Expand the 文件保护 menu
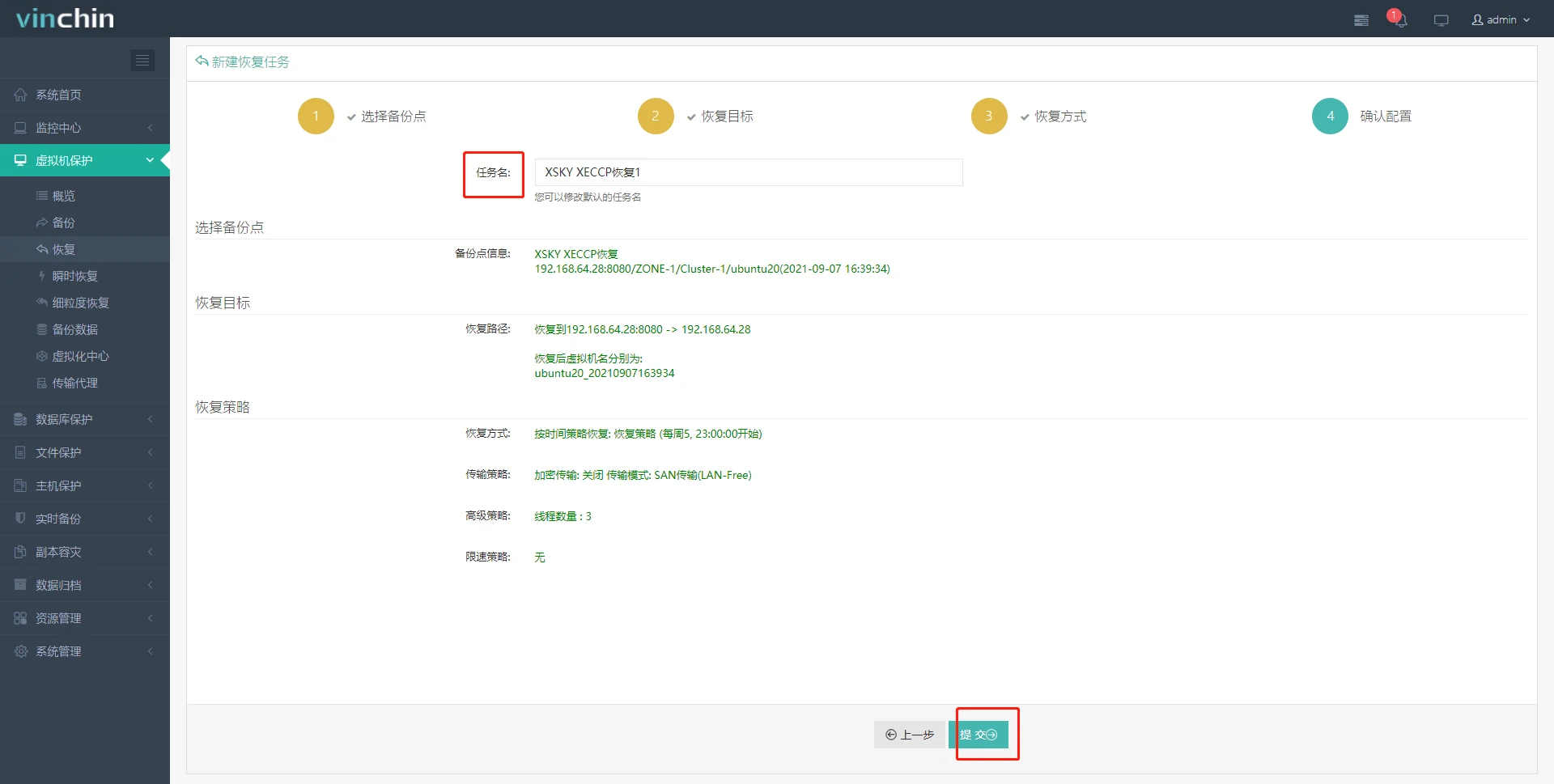The height and width of the screenshot is (784, 1554). [x=85, y=452]
